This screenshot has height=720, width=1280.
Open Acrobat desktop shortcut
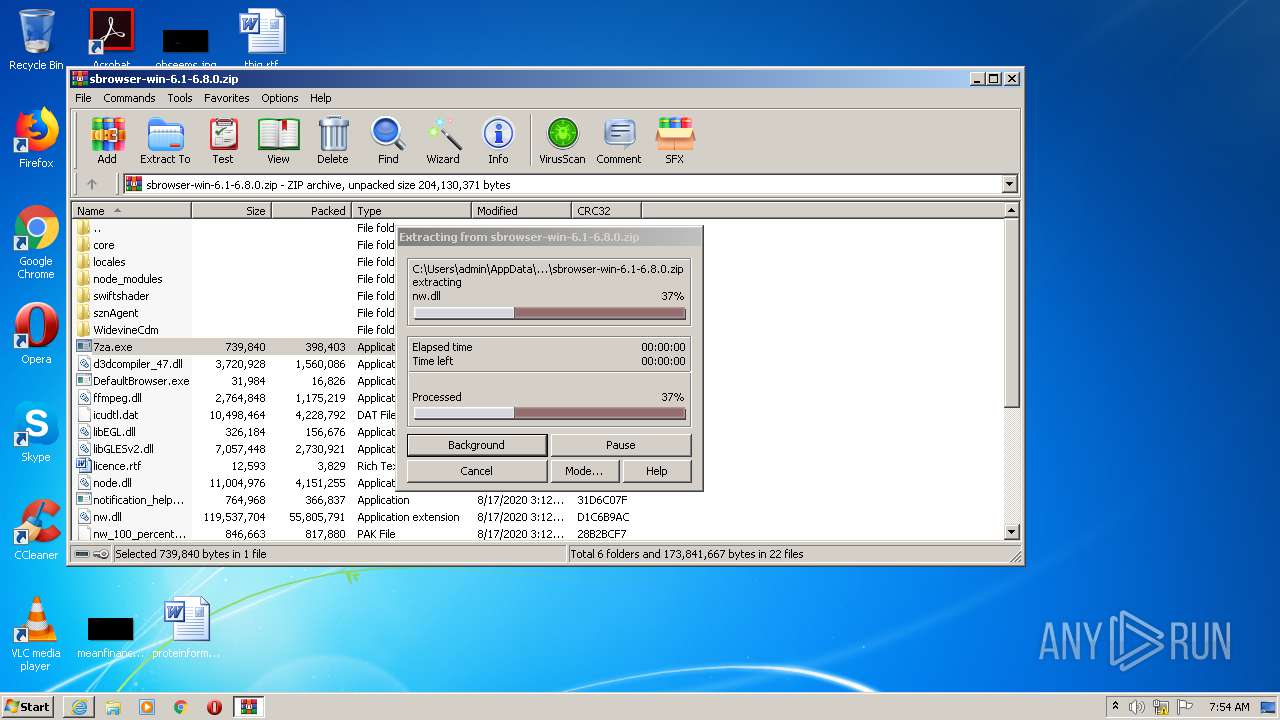[x=111, y=38]
